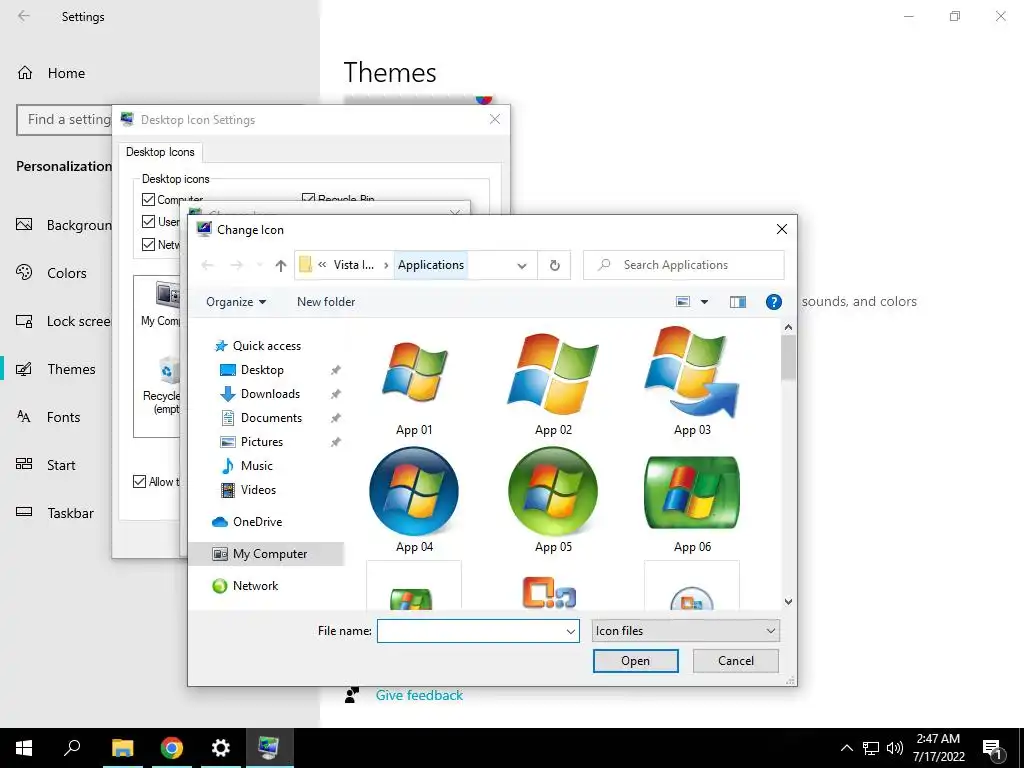Choose the App 03 icon with blue arrow
The width and height of the screenshot is (1024, 768).
(x=692, y=372)
